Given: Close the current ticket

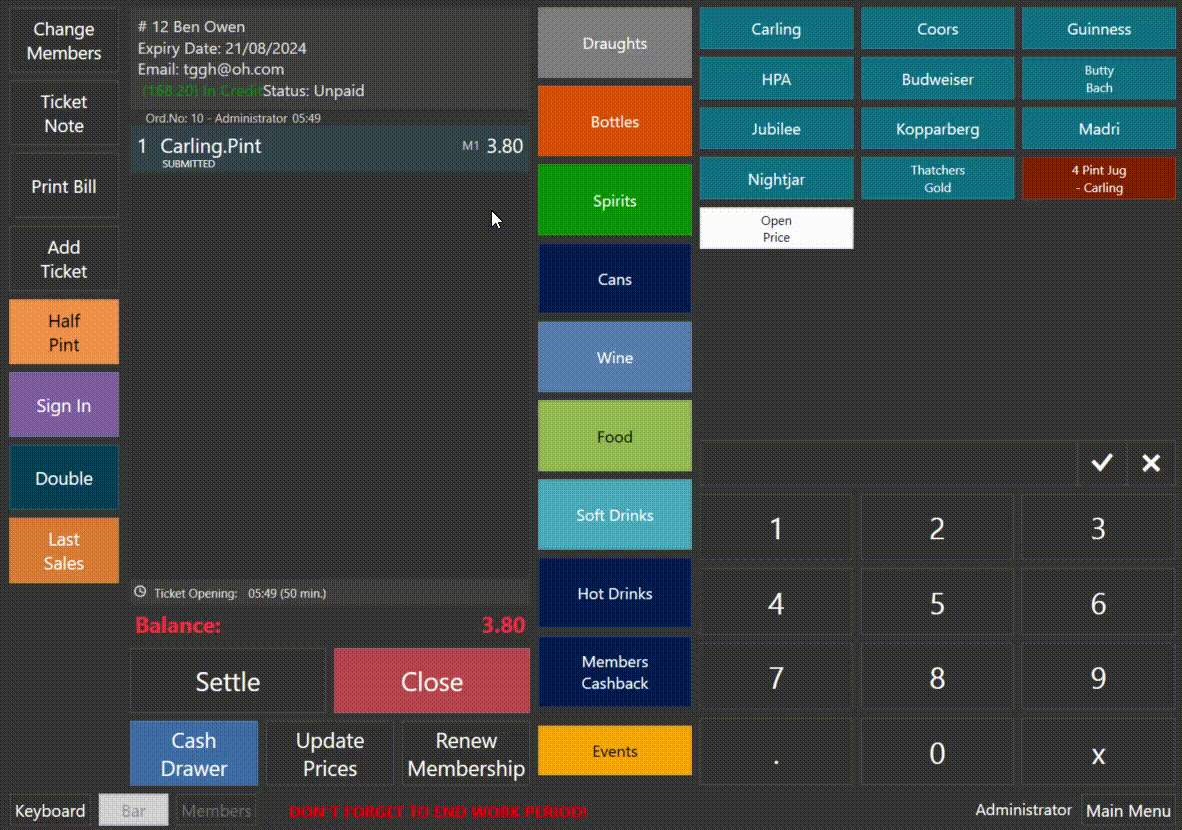Looking at the screenshot, I should [431, 682].
